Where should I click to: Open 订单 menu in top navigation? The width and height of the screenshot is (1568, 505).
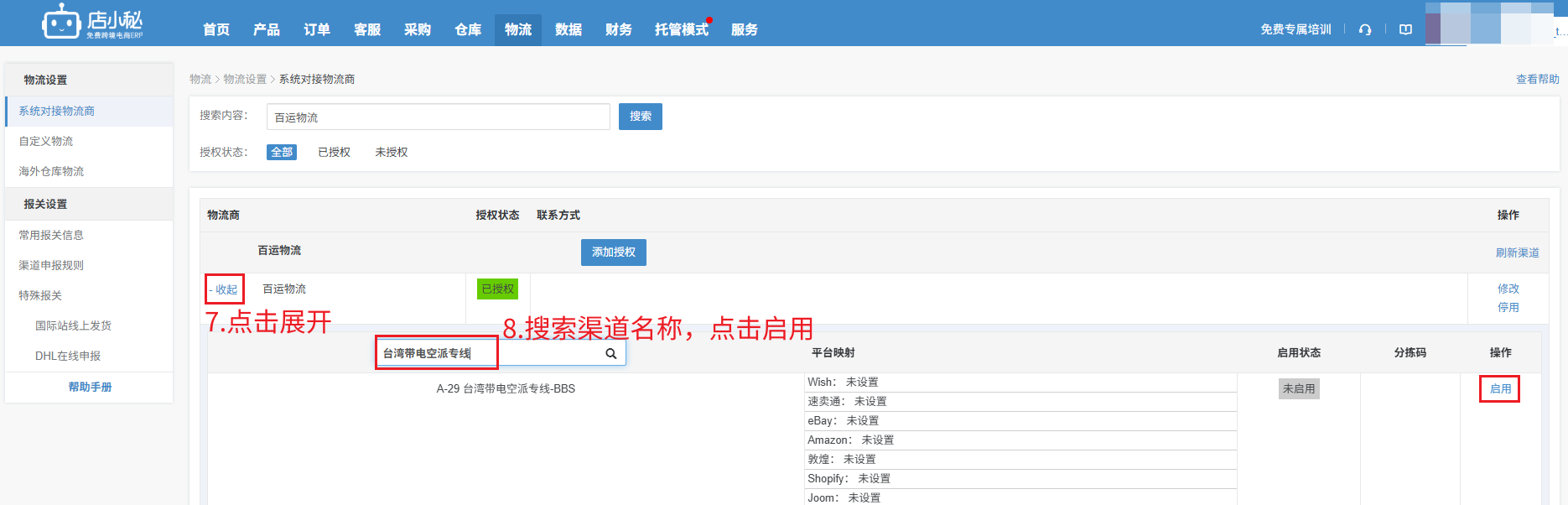pos(317,29)
